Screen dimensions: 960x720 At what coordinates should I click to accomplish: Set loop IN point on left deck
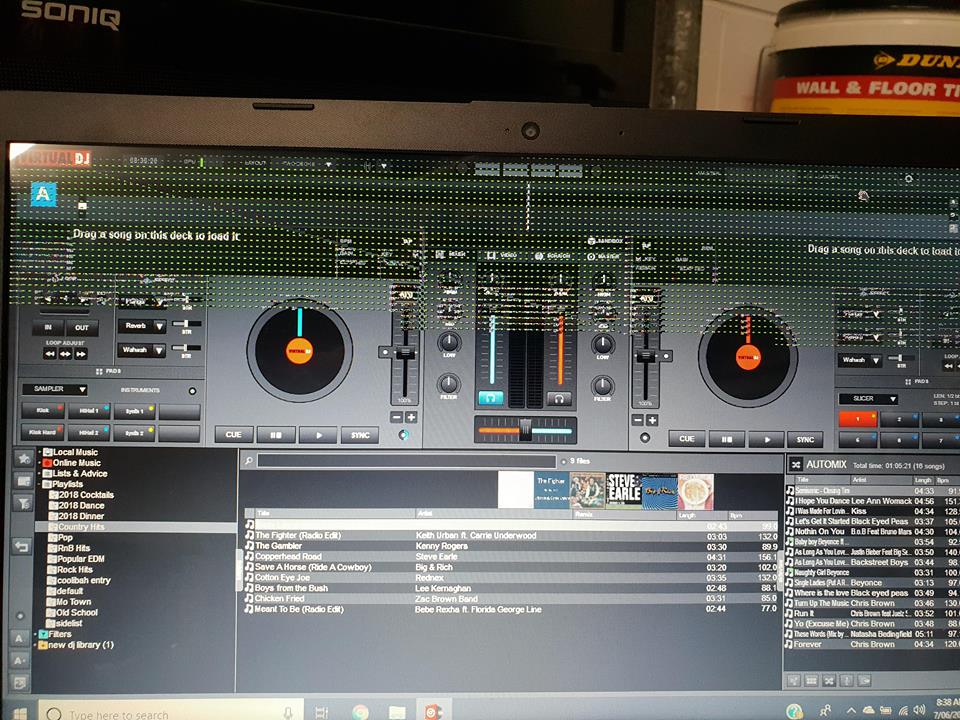pyautogui.click(x=48, y=328)
